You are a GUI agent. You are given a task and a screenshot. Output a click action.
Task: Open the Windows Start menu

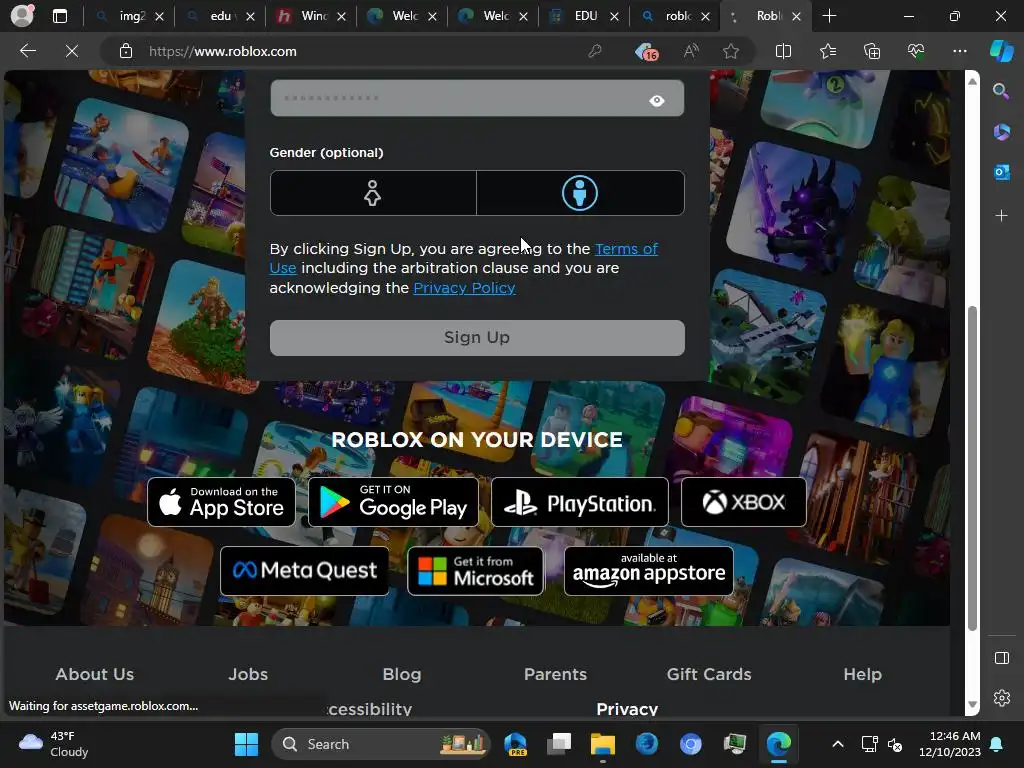(246, 744)
